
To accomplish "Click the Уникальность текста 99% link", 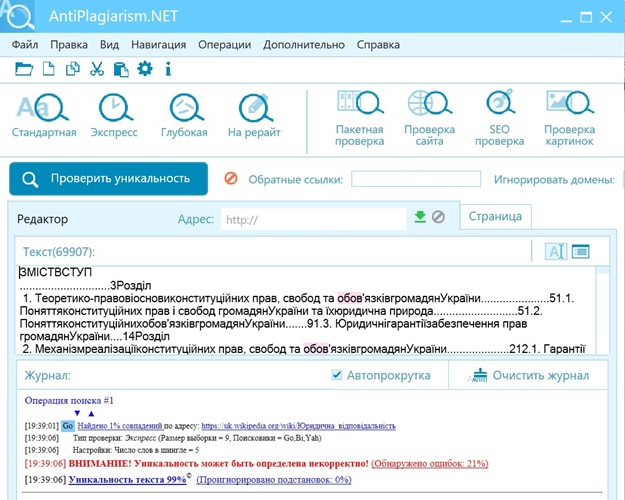I will point(128,480).
